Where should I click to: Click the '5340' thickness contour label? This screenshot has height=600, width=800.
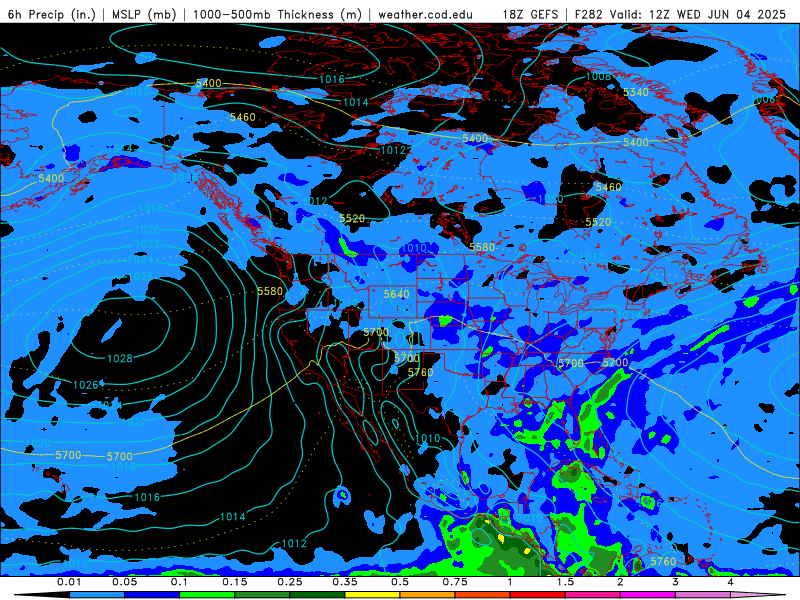point(636,92)
